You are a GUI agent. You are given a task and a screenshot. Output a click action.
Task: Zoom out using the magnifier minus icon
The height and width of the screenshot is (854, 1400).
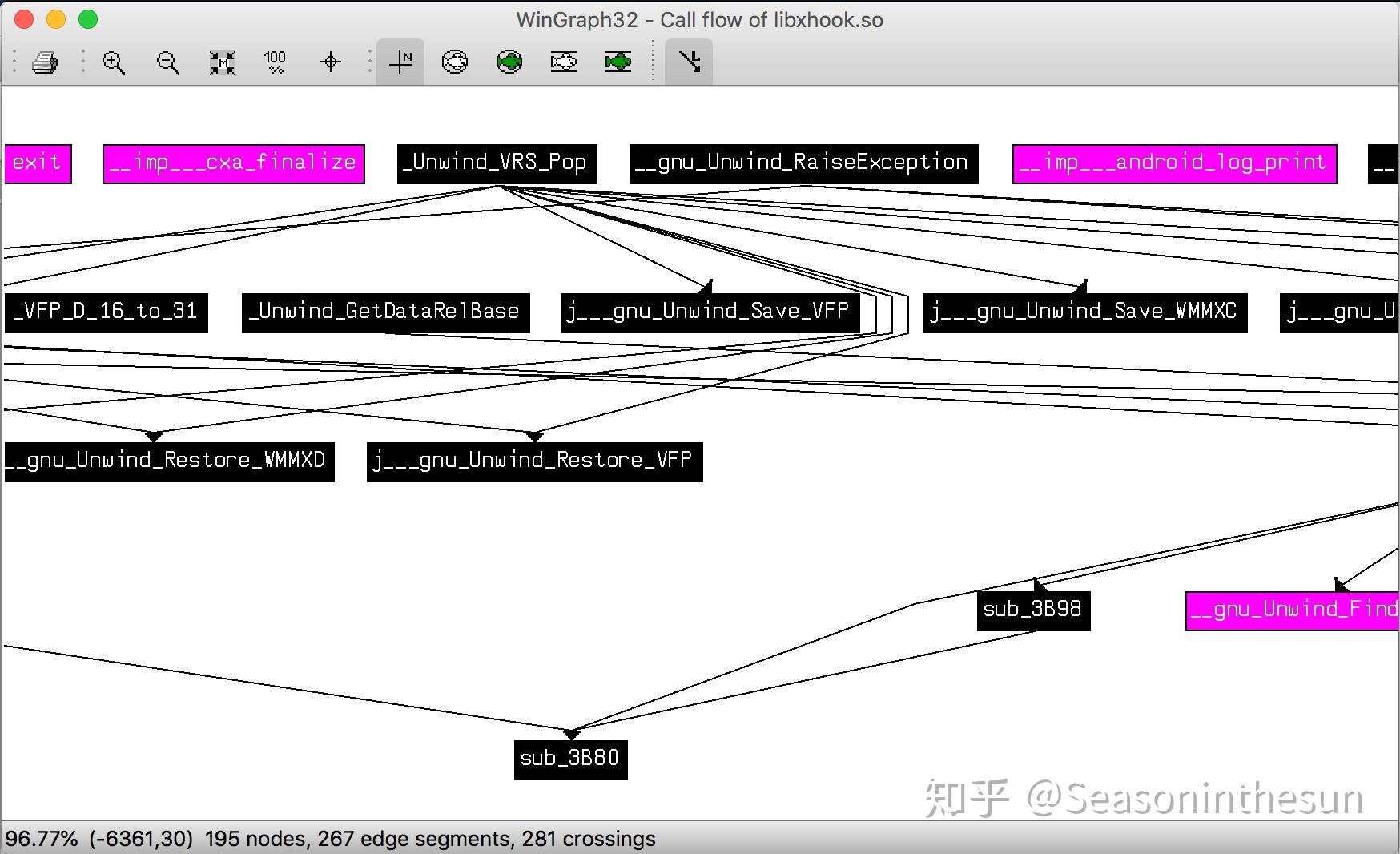[167, 62]
